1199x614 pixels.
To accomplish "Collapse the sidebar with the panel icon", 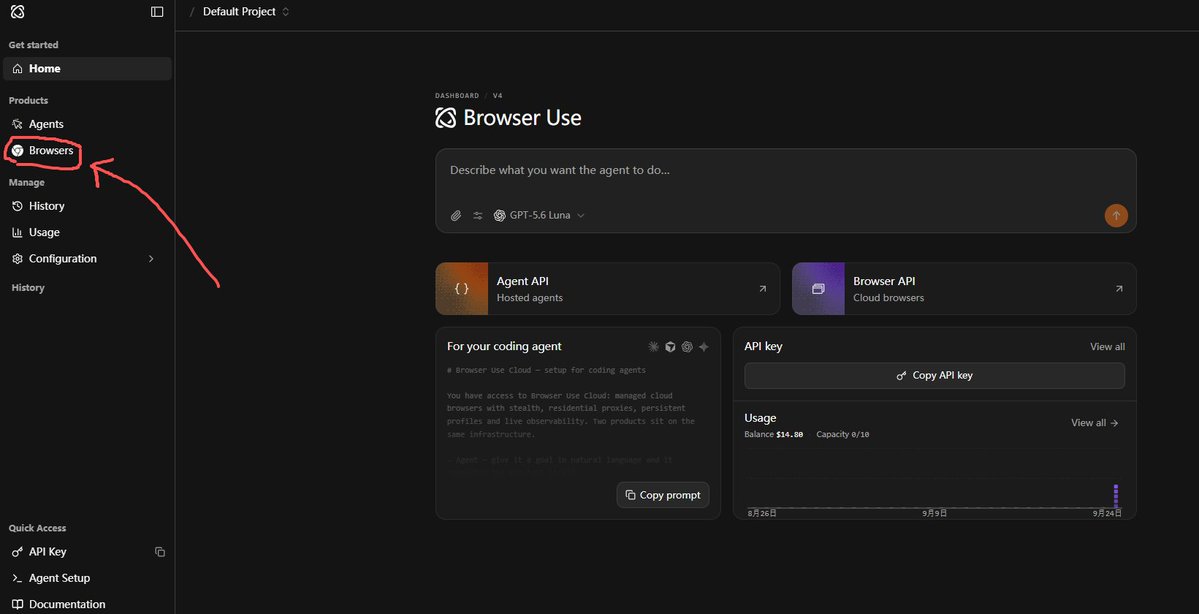I will point(157,11).
